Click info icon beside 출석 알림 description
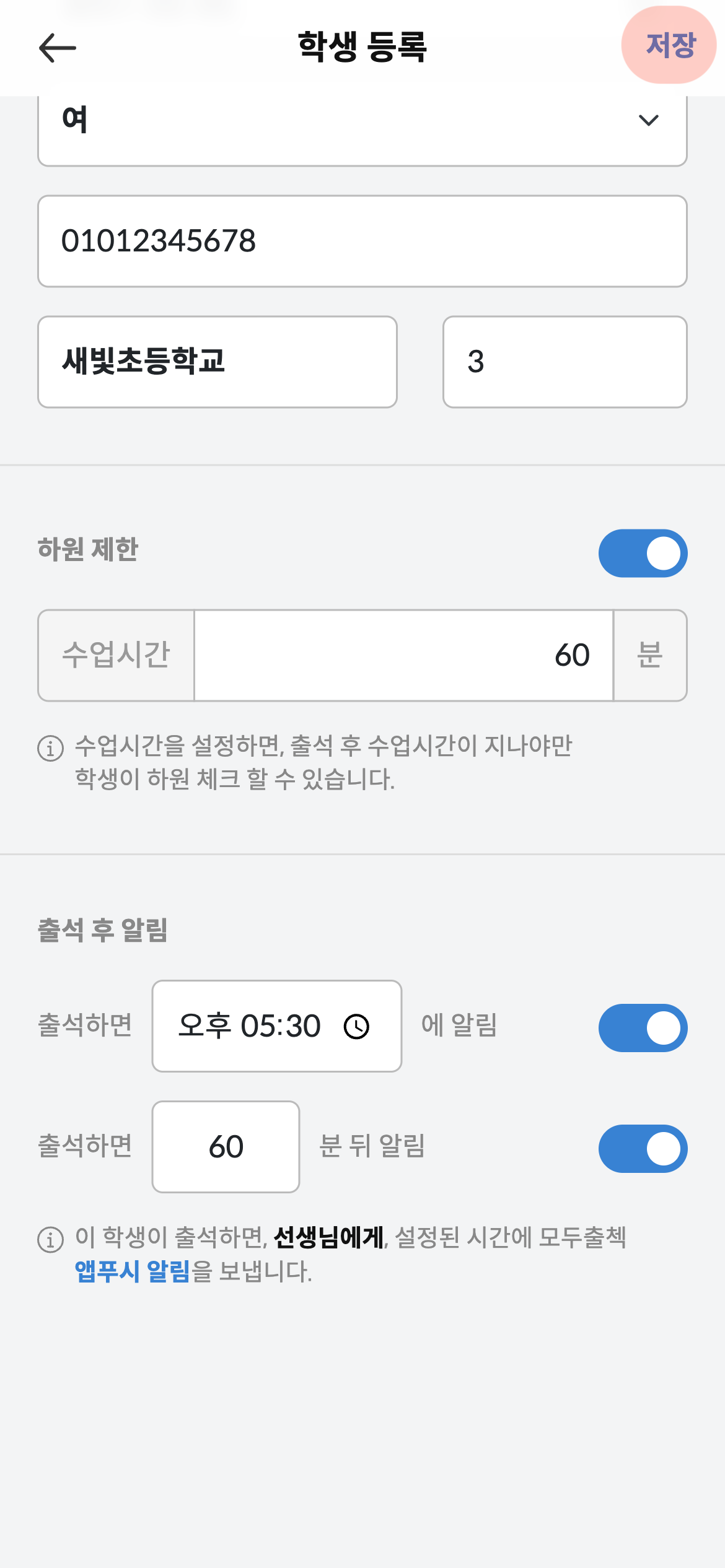The height and width of the screenshot is (1568, 725). [x=51, y=1240]
